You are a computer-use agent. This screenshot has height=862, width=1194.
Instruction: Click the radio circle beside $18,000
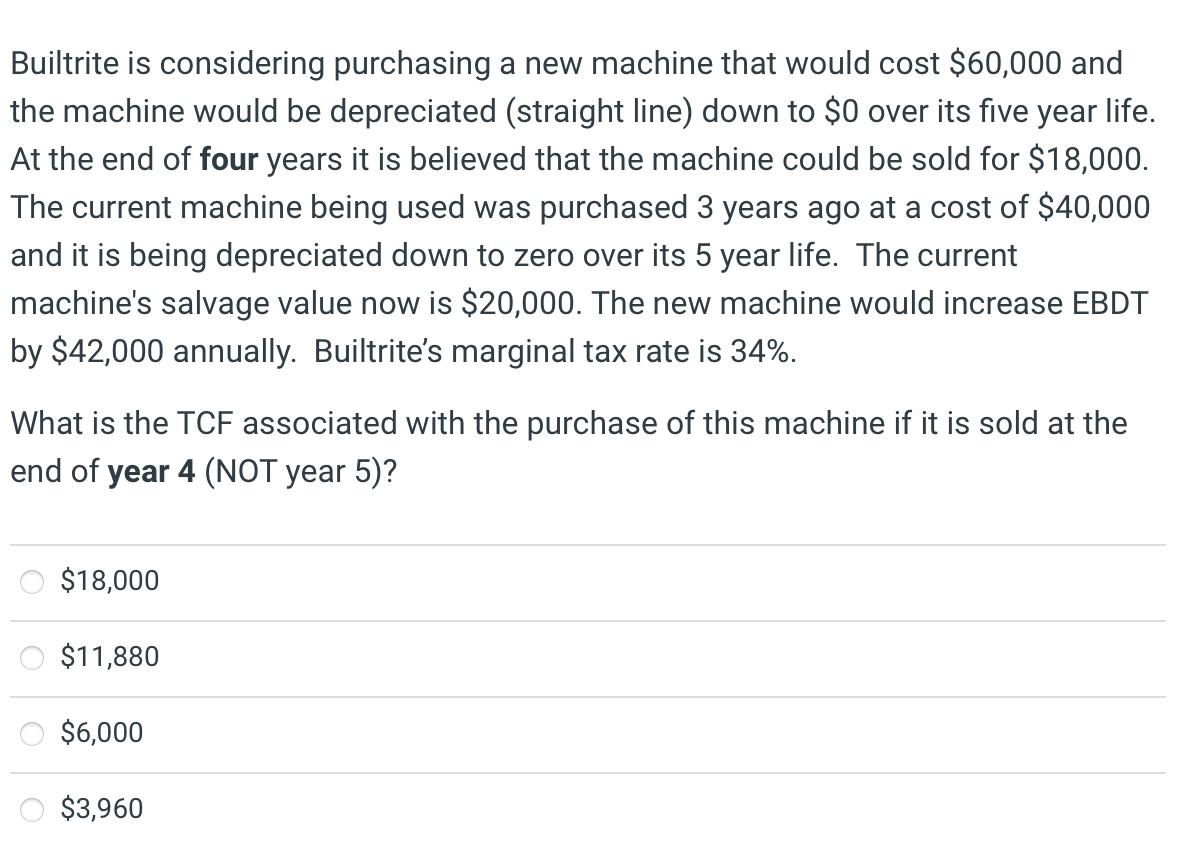[31, 580]
